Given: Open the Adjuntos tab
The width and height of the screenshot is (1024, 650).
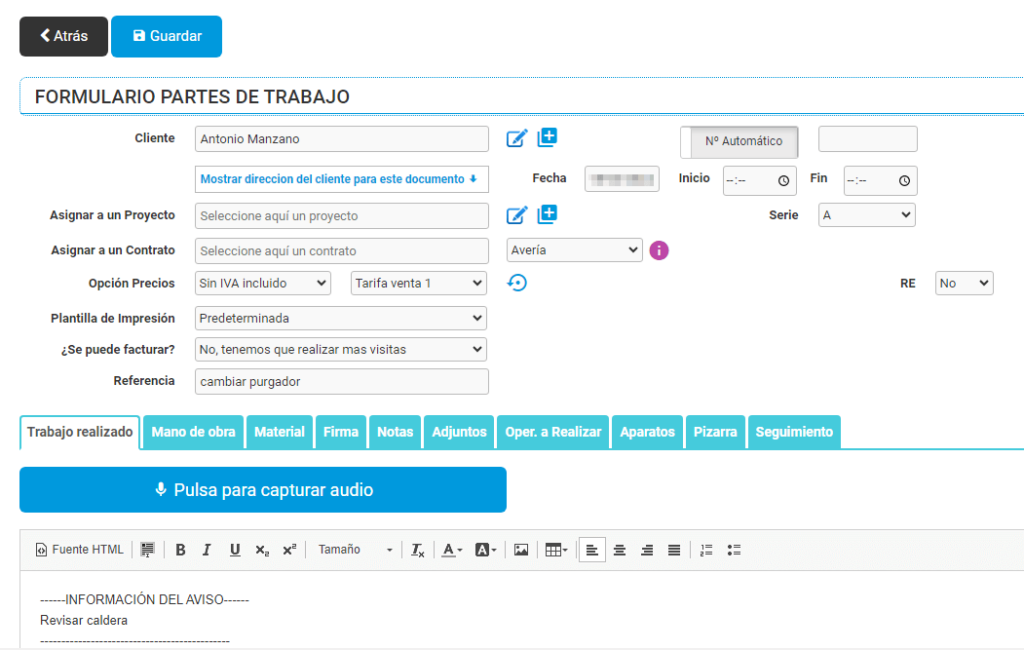Looking at the screenshot, I should [x=458, y=431].
